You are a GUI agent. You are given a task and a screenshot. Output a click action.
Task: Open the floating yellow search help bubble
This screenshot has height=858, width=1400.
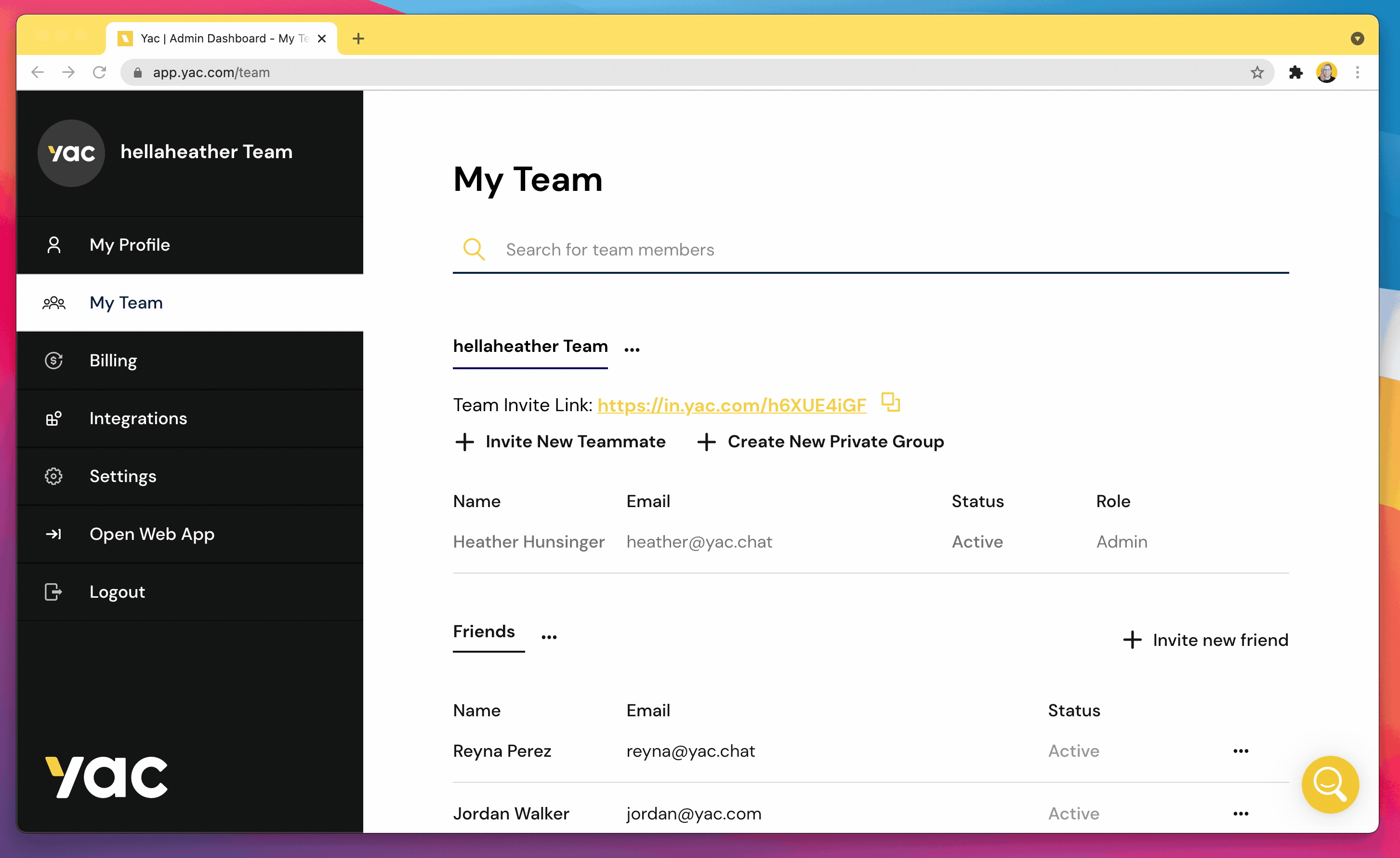[1330, 784]
